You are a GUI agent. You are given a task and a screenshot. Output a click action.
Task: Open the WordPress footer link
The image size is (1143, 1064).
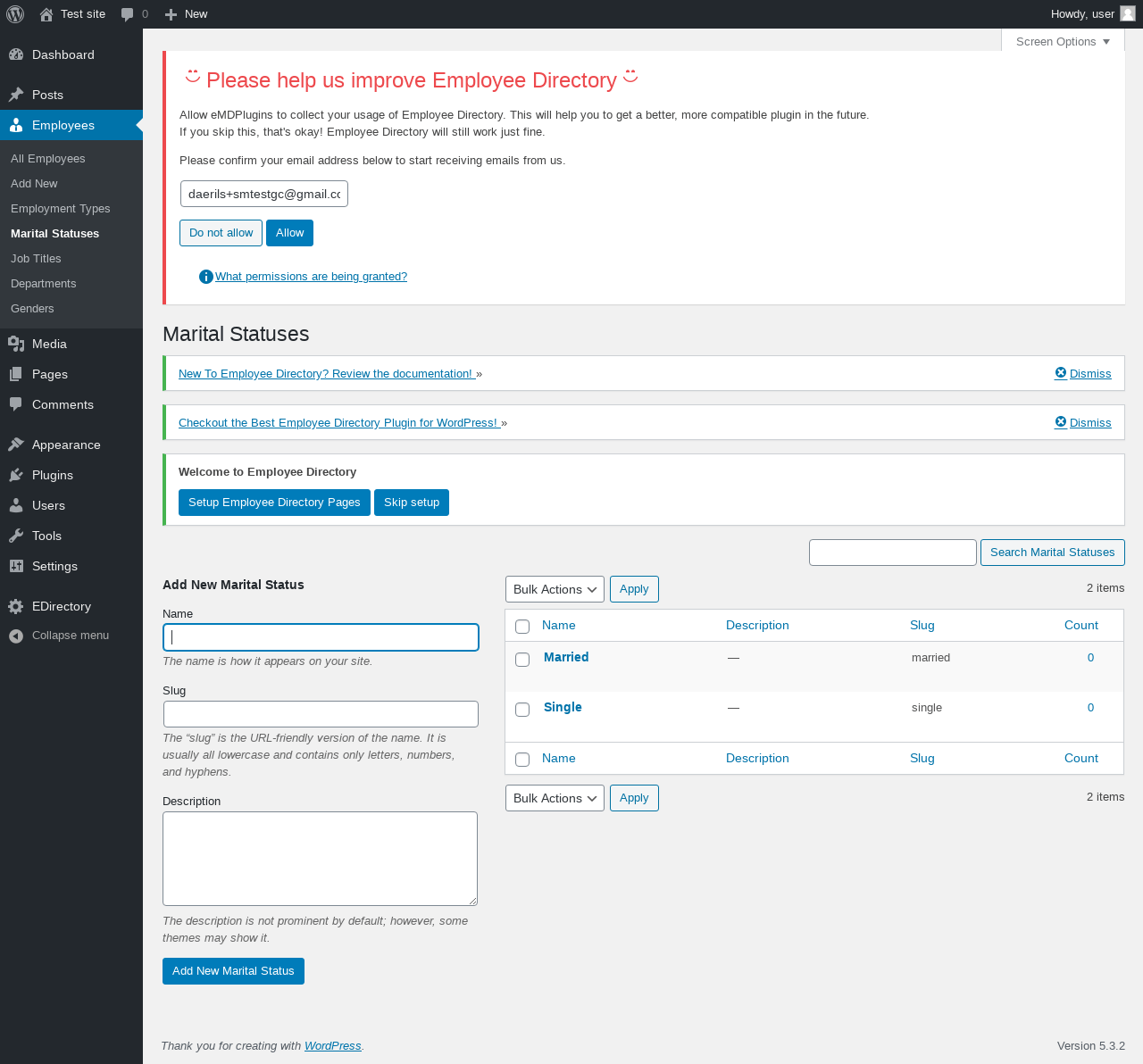coord(333,1046)
